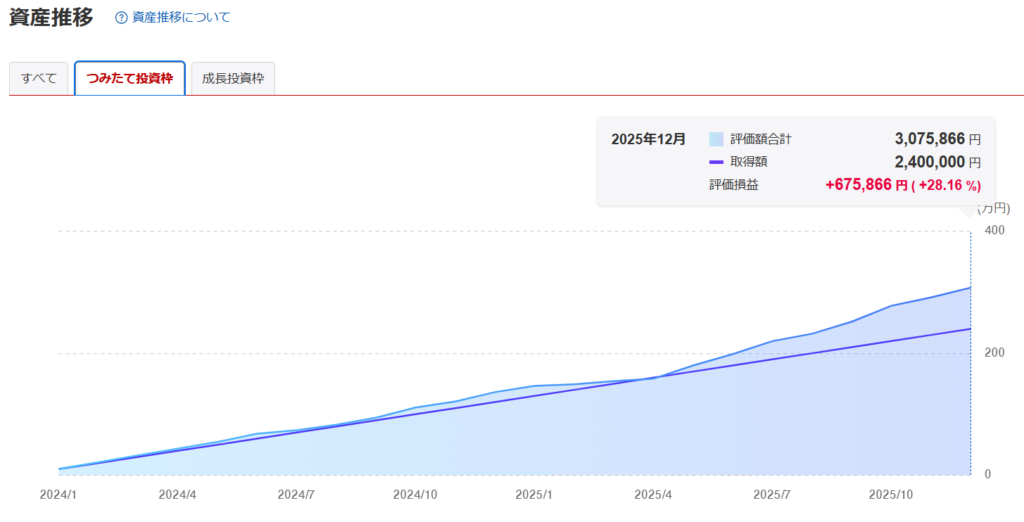Click the 資産推移 page heading
The image size is (1024, 522).
coord(51,17)
